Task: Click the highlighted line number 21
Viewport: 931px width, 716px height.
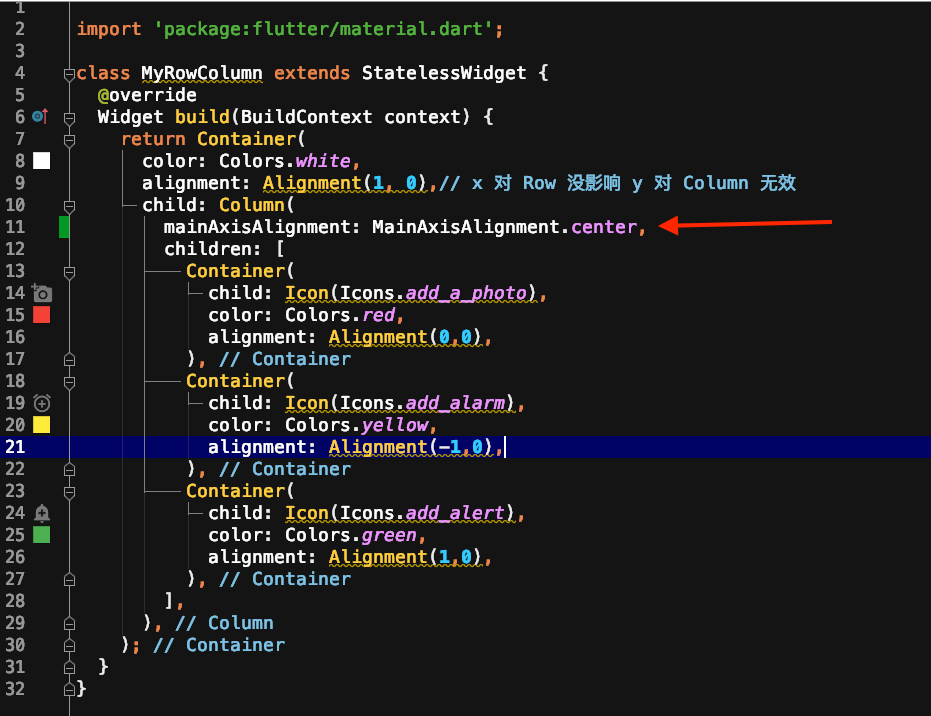Action: 15,446
